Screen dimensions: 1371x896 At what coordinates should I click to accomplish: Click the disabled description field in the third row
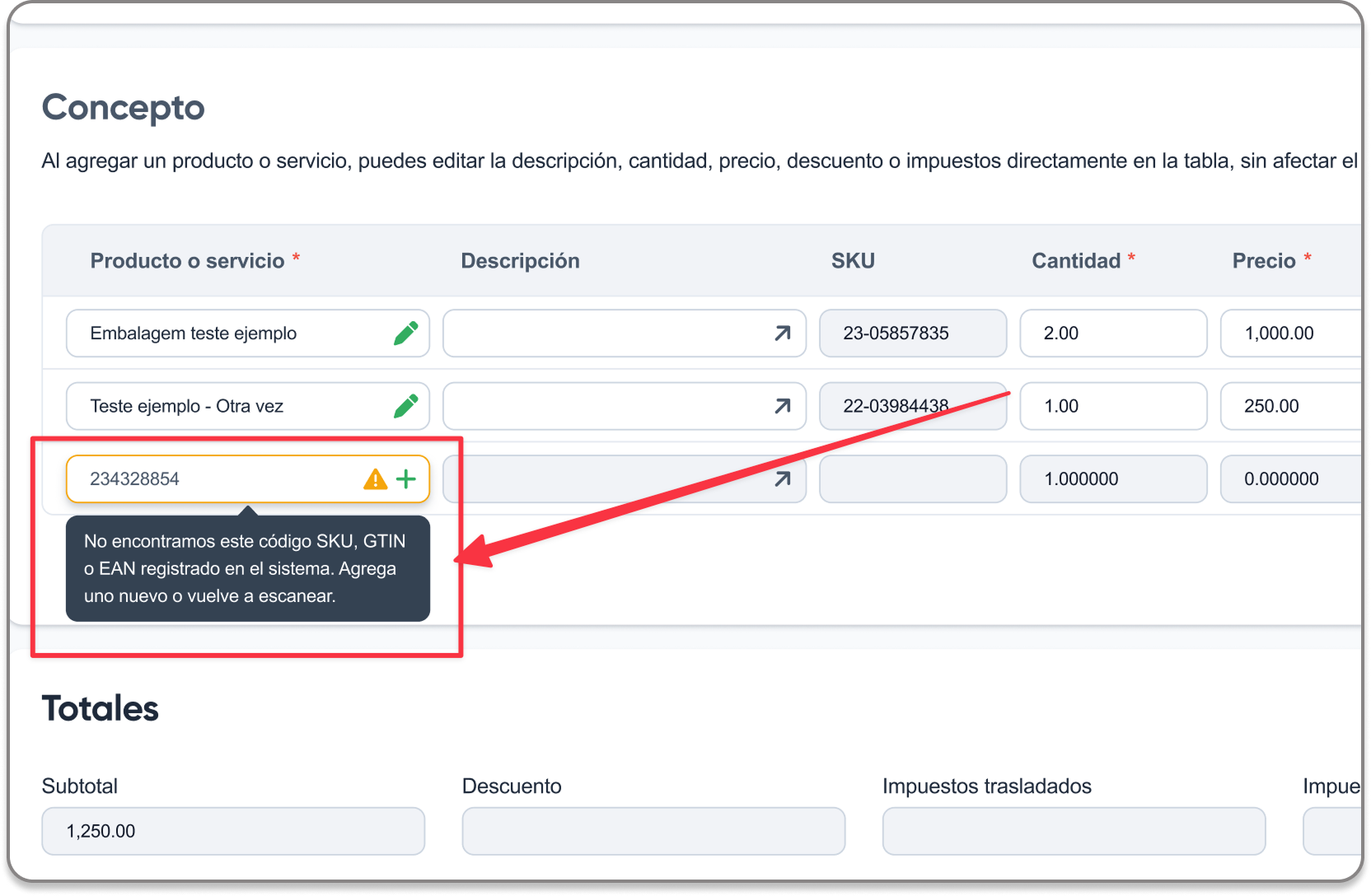624,478
